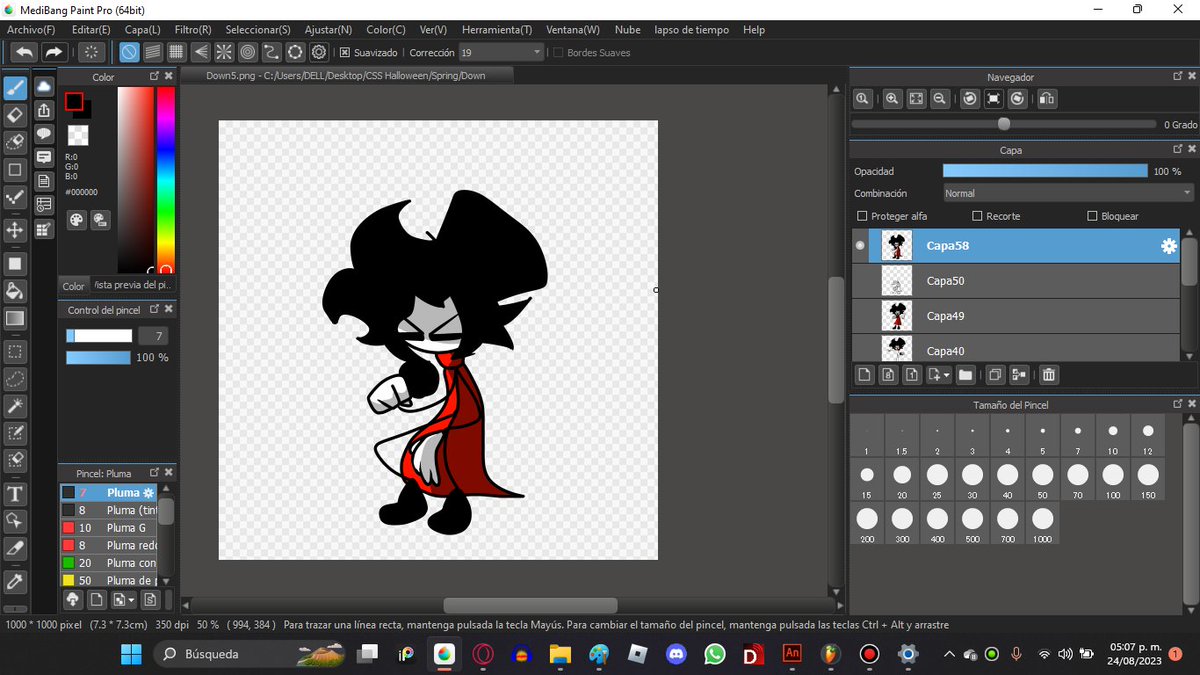Select the Text tool
This screenshot has height=675, width=1200.
[15, 494]
